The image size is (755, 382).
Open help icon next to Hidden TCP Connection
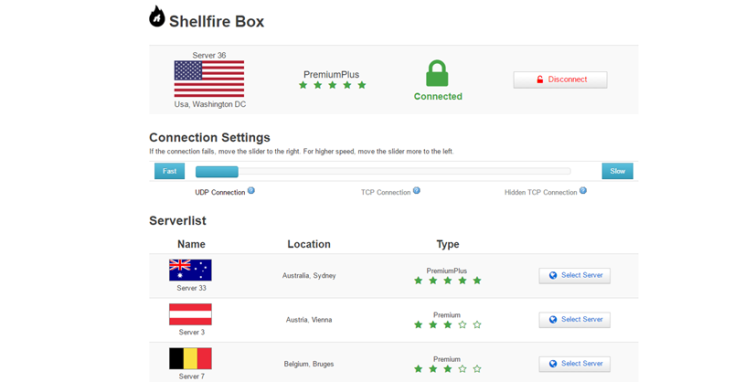pos(583,191)
